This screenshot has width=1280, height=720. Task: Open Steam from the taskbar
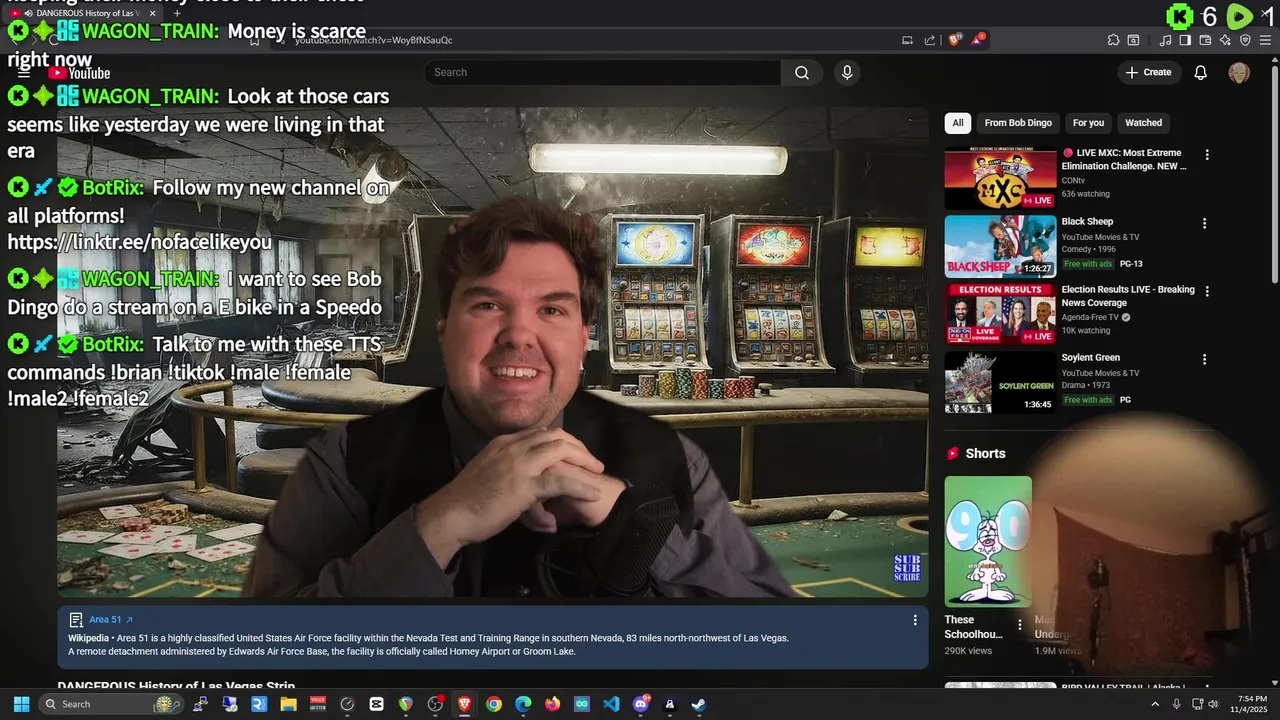click(699, 704)
